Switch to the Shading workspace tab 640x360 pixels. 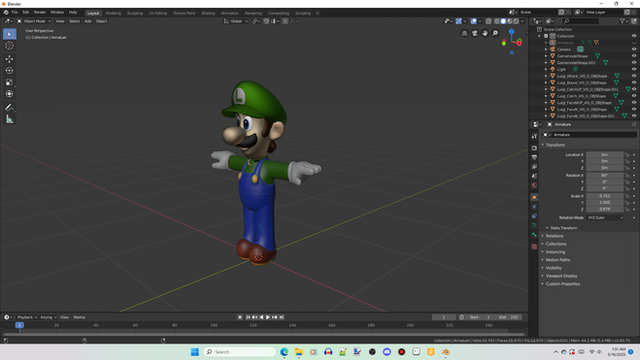click(208, 13)
